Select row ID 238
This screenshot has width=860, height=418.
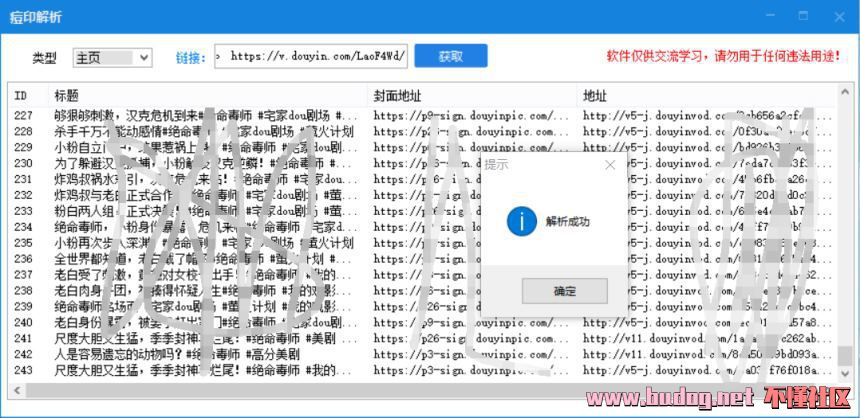(422, 291)
